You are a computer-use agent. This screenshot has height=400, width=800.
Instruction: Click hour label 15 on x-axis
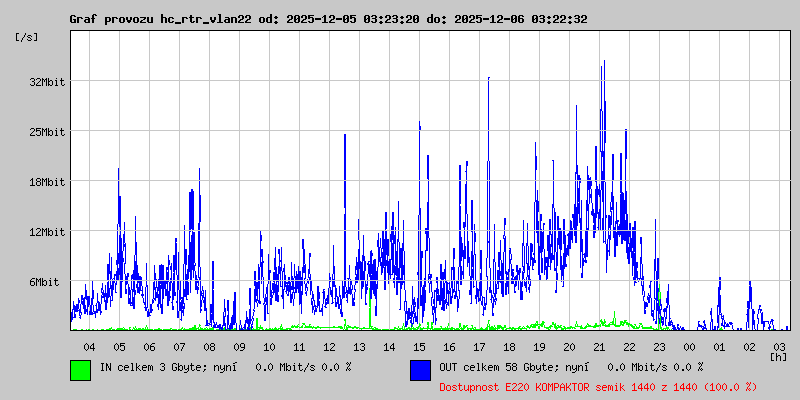pos(419,347)
